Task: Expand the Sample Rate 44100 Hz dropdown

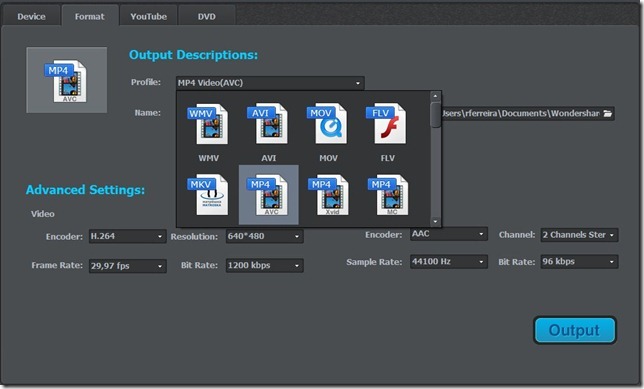Action: click(448, 262)
